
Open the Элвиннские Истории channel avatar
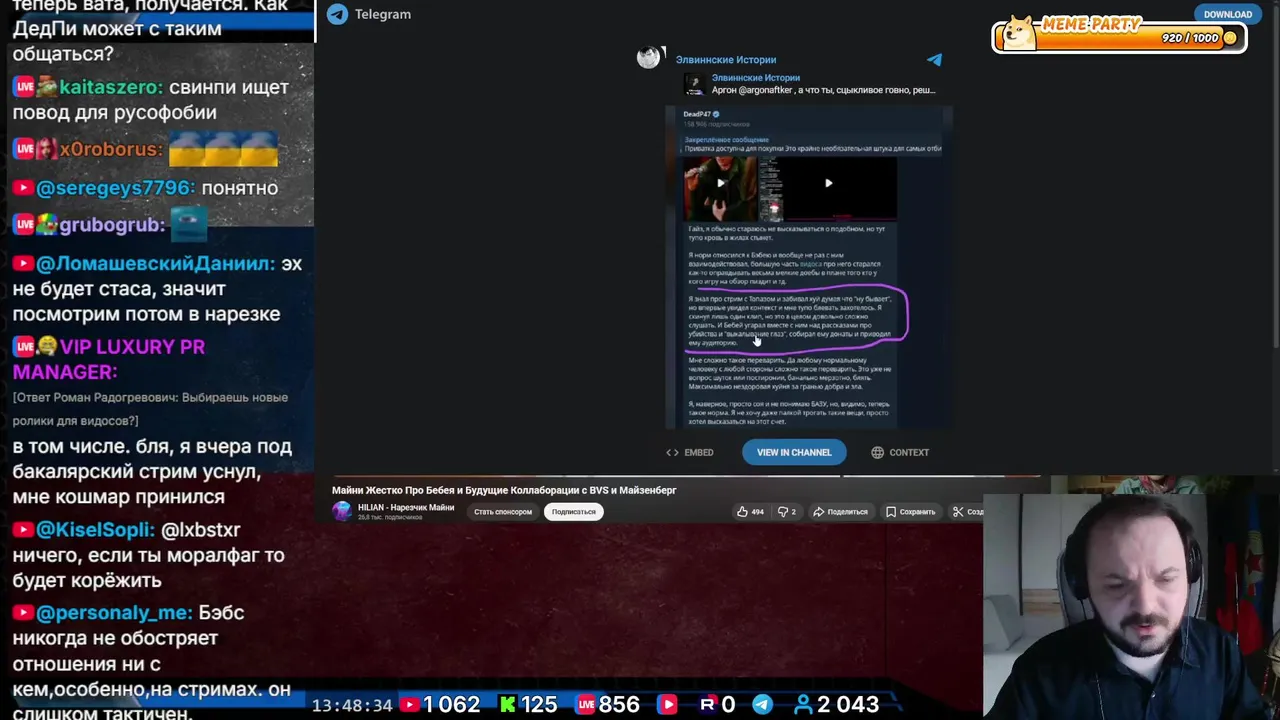pos(649,58)
